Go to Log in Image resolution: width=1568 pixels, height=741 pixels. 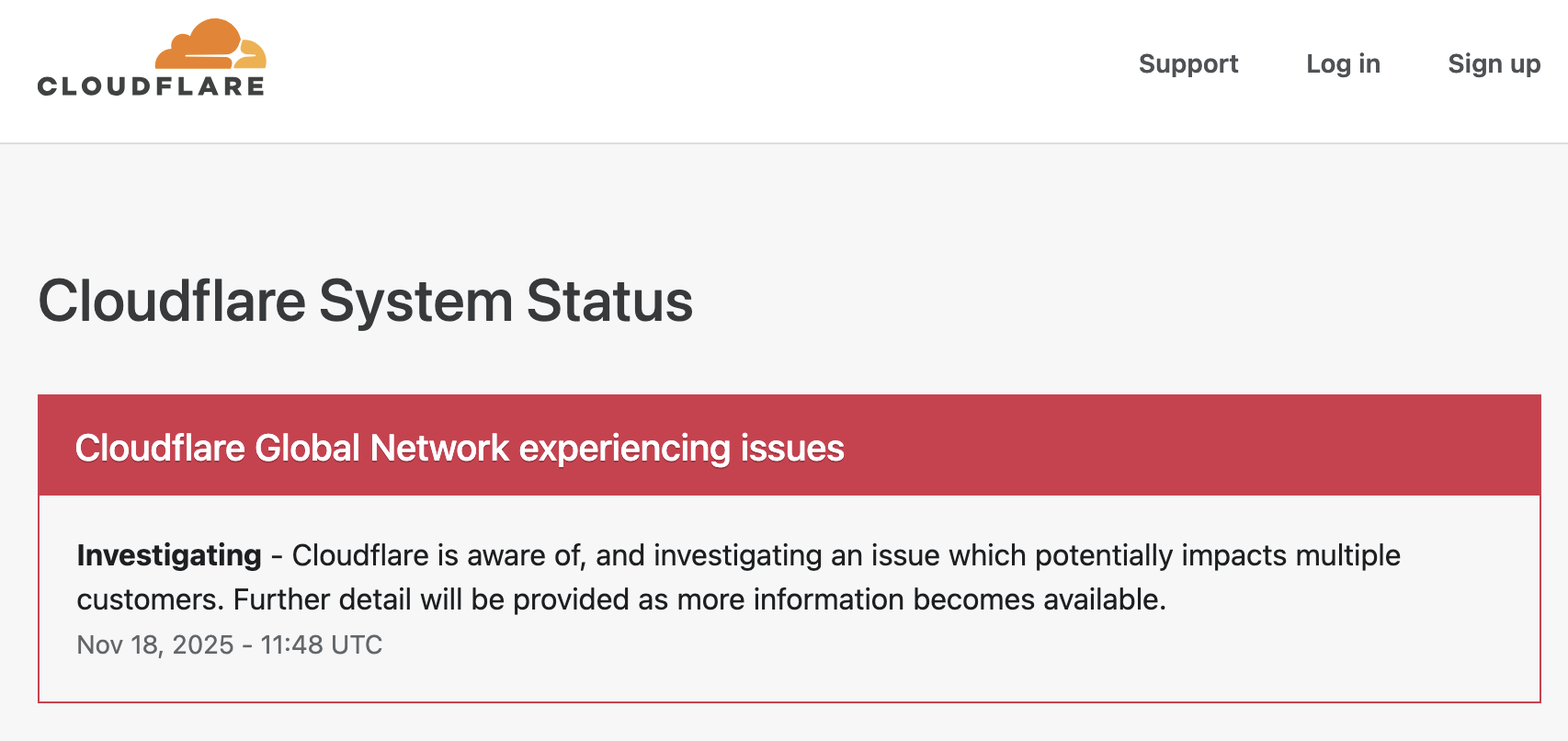click(x=1343, y=63)
